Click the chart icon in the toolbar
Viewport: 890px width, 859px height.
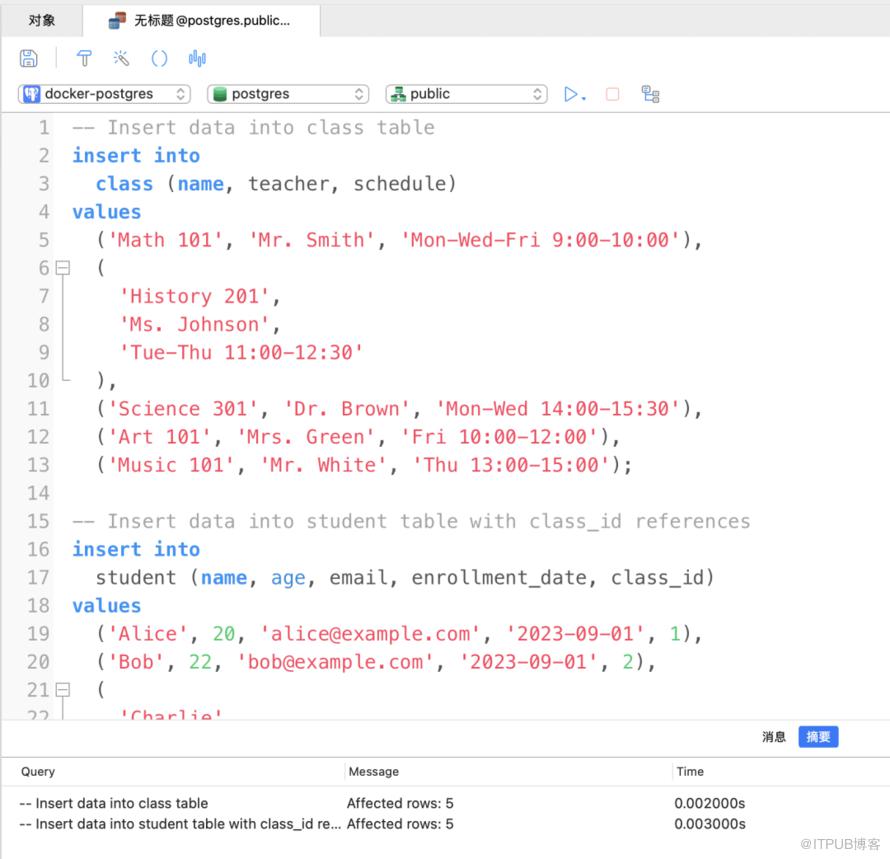pyautogui.click(x=197, y=58)
